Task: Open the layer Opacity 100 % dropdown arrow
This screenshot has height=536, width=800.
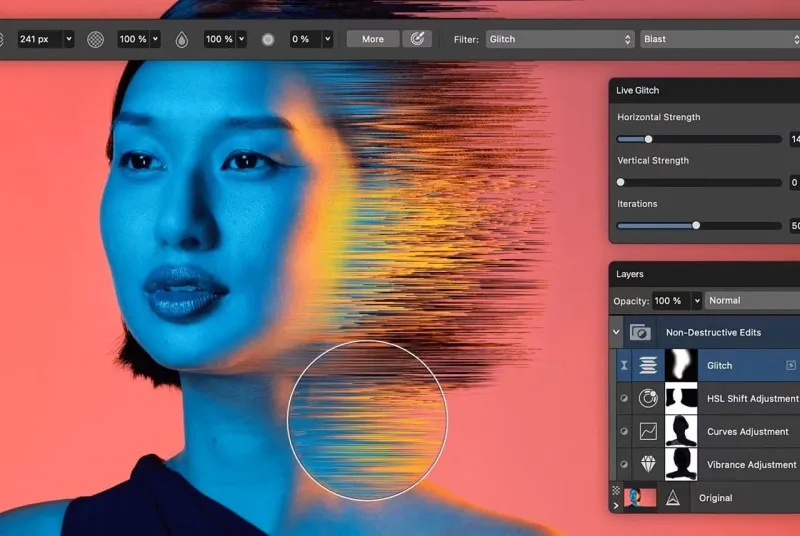Action: point(697,301)
